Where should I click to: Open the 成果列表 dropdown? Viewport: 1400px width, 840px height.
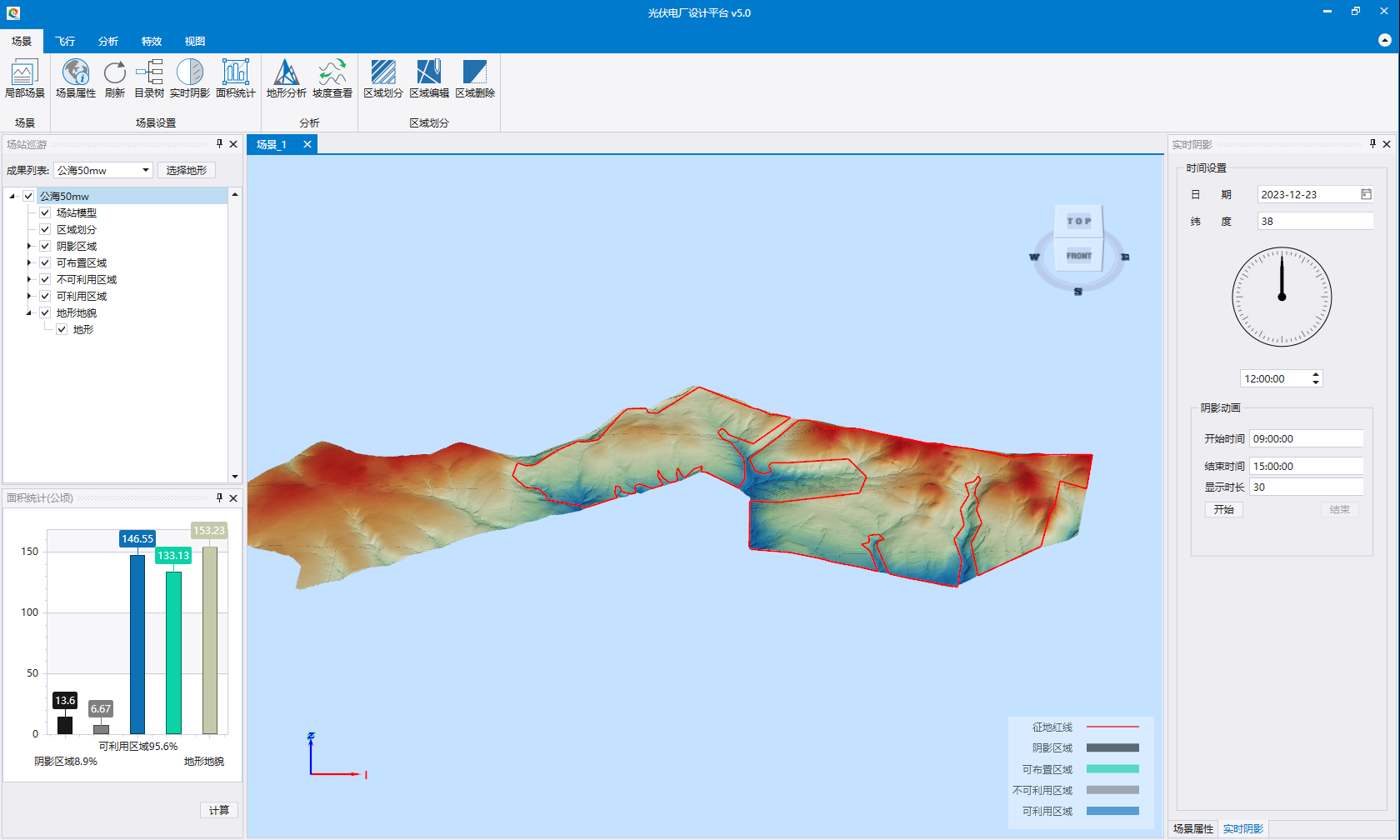(x=146, y=170)
